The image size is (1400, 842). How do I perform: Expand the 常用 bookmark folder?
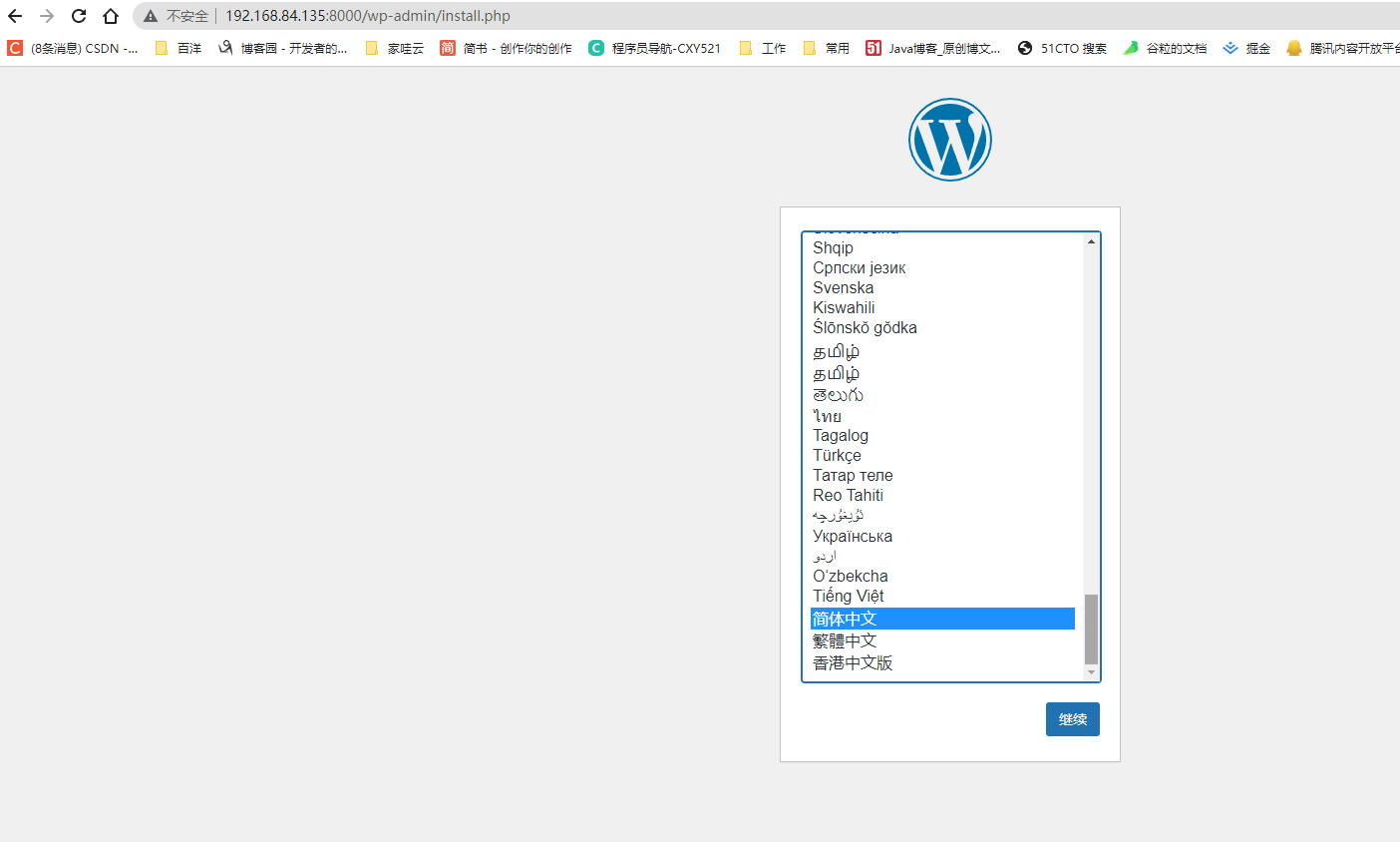coord(827,48)
